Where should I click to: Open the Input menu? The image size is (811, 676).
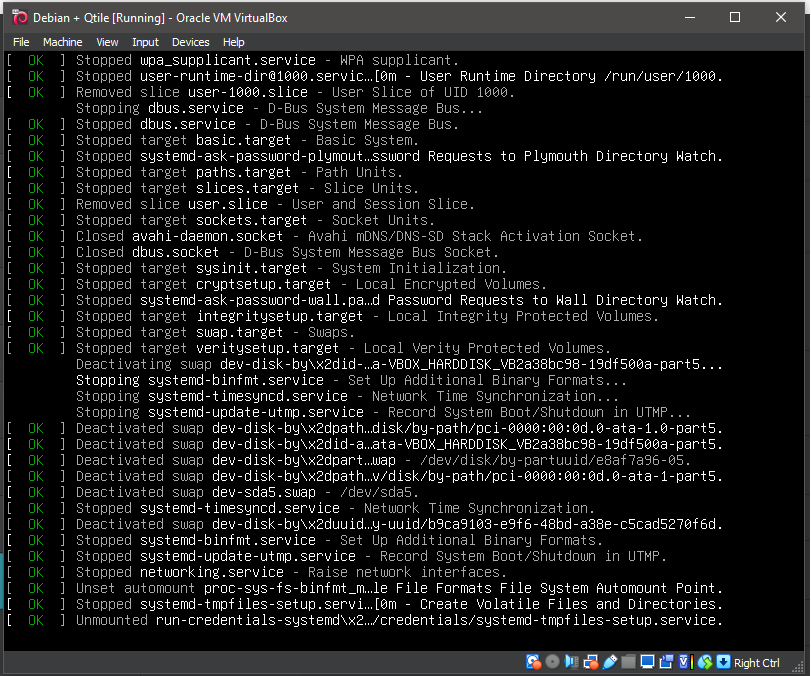coord(145,42)
